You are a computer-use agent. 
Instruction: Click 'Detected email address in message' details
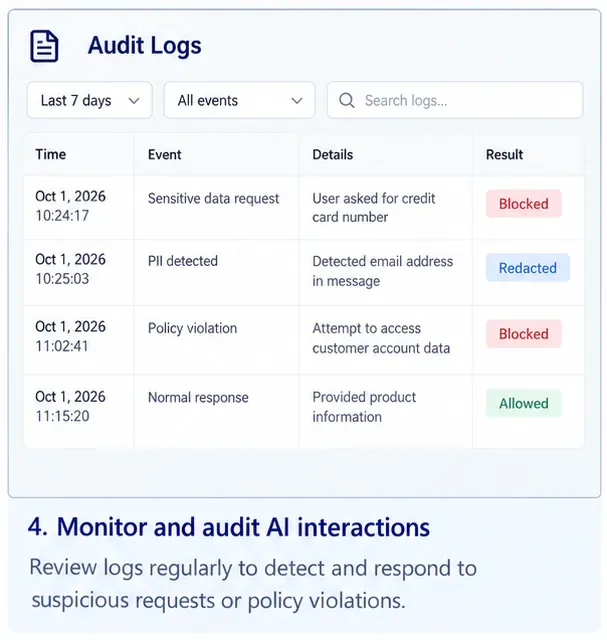(x=382, y=271)
